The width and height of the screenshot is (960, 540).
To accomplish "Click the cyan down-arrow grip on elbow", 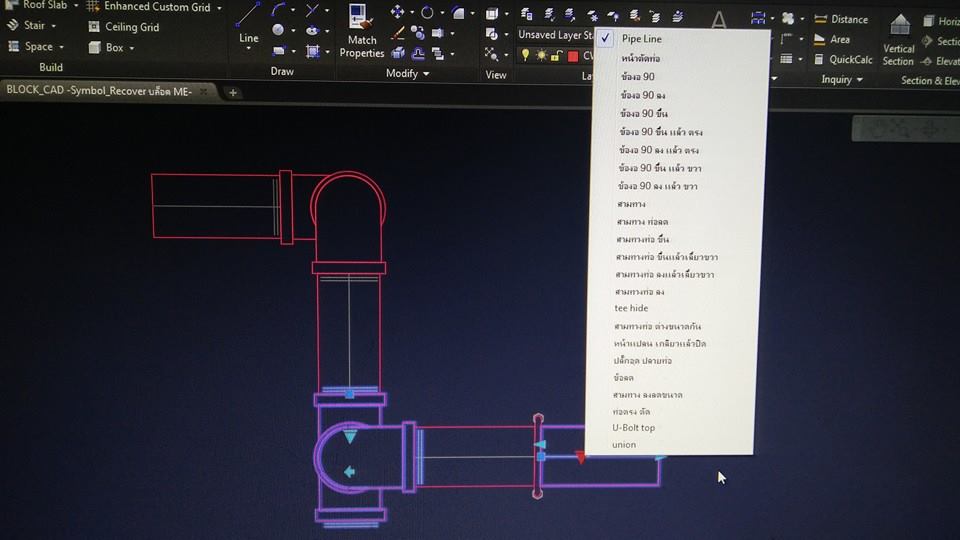I will click(350, 437).
